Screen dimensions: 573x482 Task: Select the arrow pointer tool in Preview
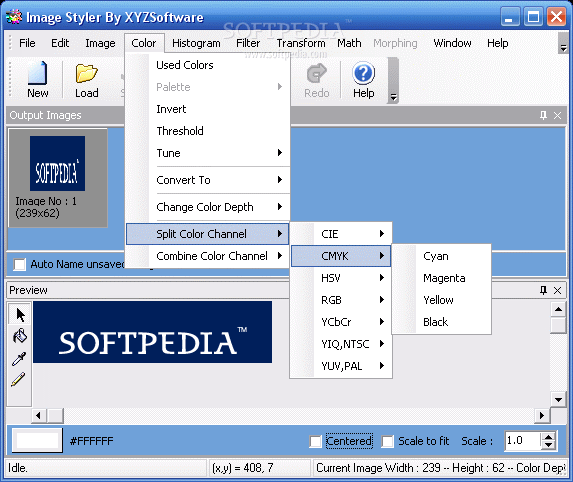pos(20,315)
